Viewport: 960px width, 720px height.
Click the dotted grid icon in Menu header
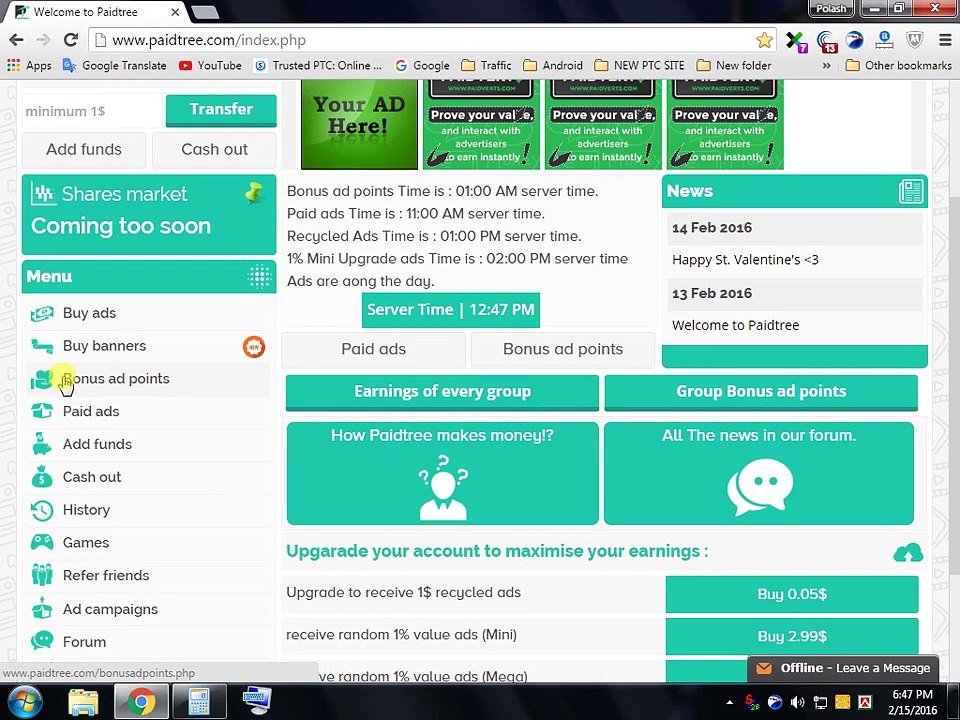[259, 277]
